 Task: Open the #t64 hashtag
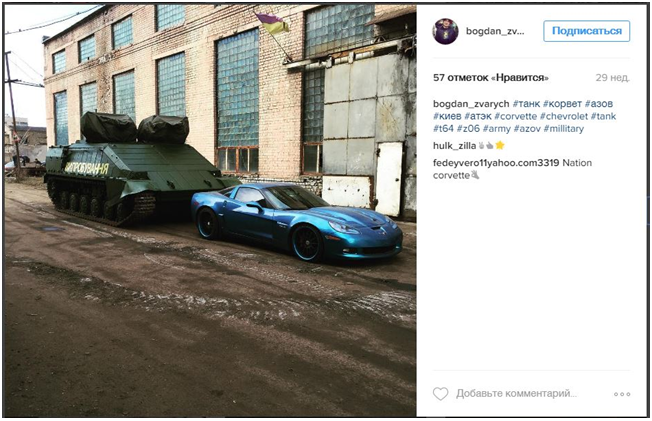[443, 129]
